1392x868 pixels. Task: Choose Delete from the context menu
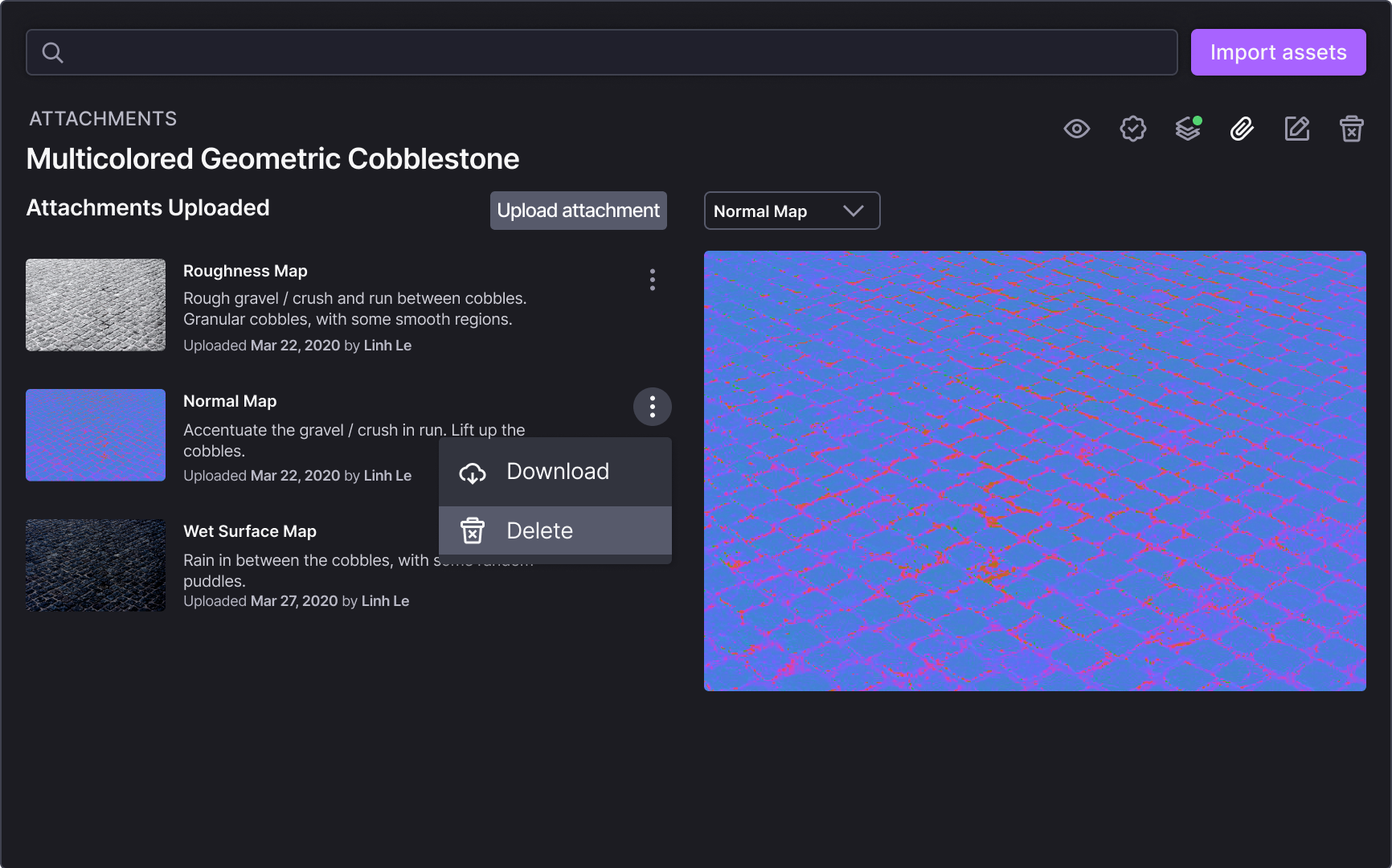coord(555,530)
